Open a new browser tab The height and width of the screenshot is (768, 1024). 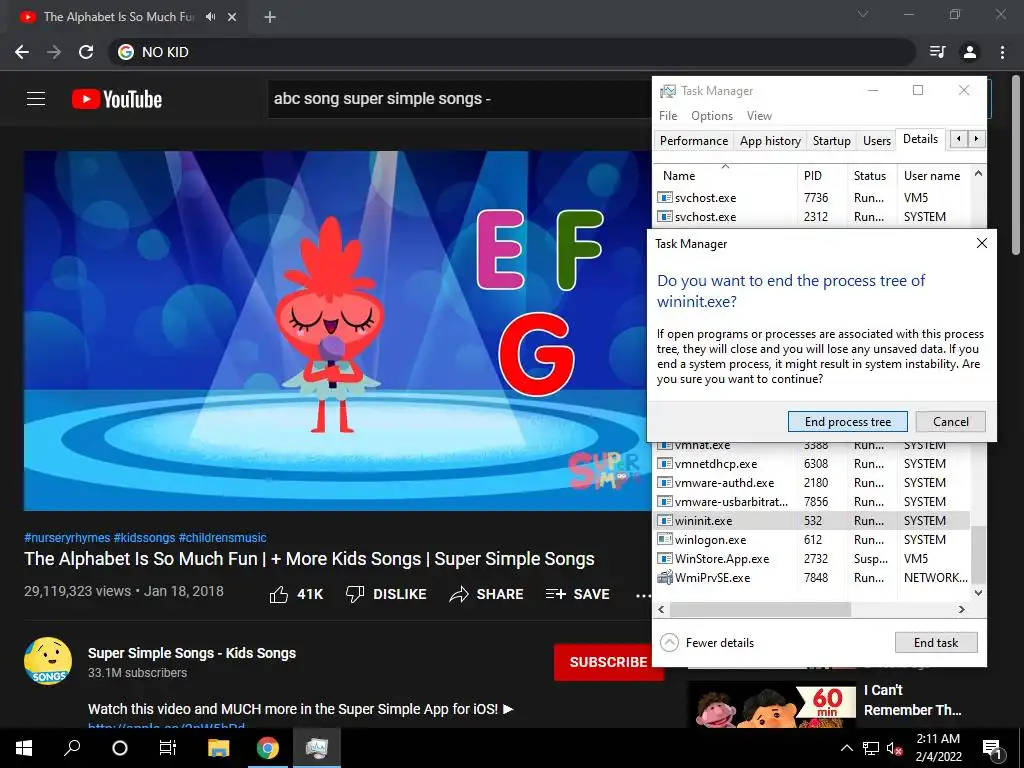point(270,17)
